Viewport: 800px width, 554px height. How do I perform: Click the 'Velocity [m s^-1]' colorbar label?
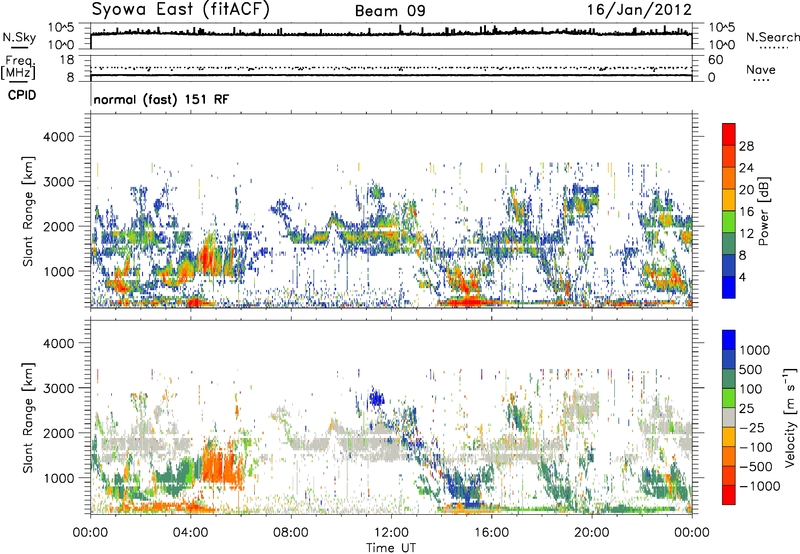coord(790,417)
